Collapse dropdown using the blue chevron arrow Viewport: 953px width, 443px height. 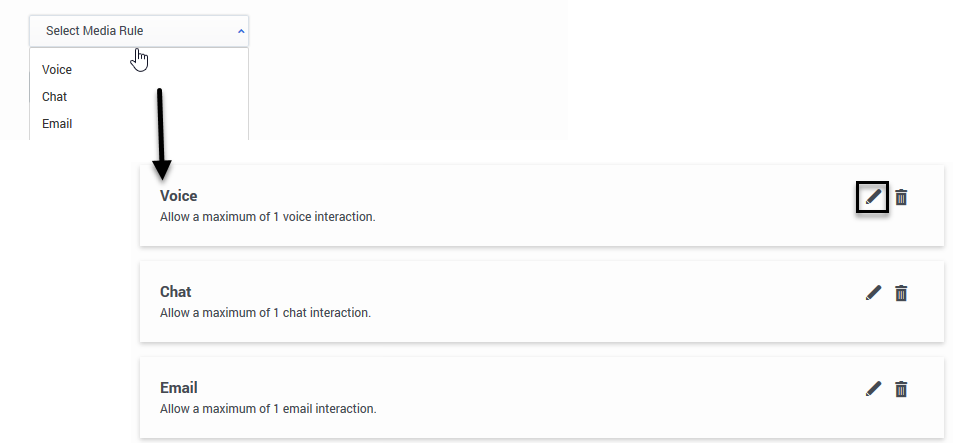[x=241, y=31]
